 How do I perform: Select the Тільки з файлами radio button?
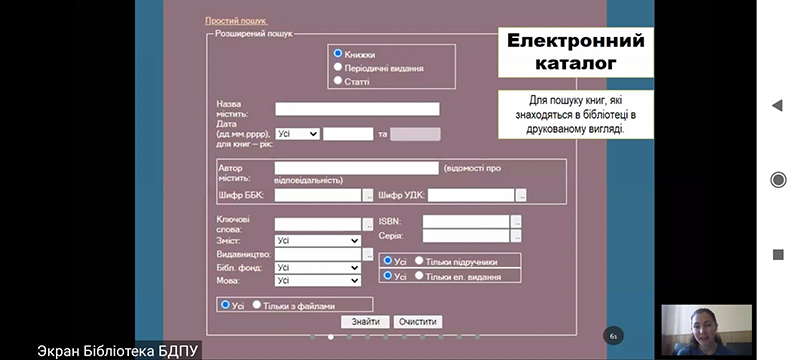click(257, 304)
